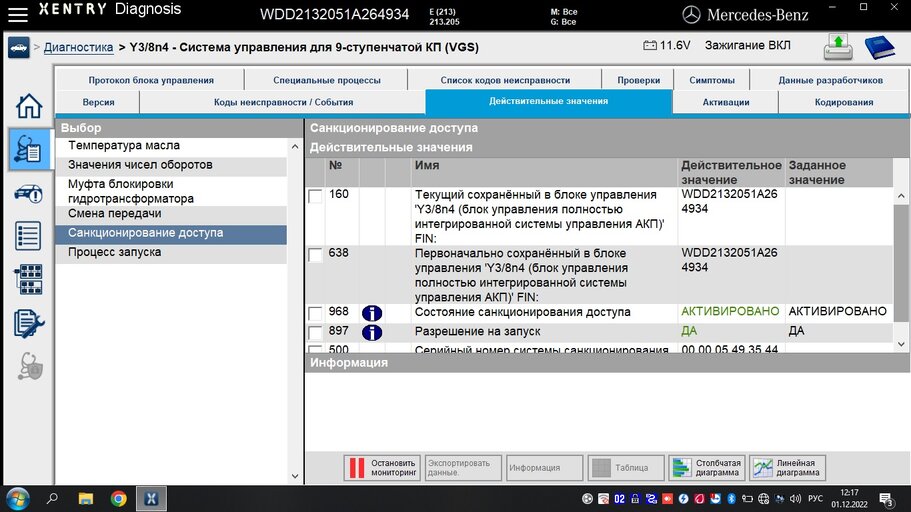Switch to Xentry app taskbar icon
The width and height of the screenshot is (911, 512).
coord(151,499)
